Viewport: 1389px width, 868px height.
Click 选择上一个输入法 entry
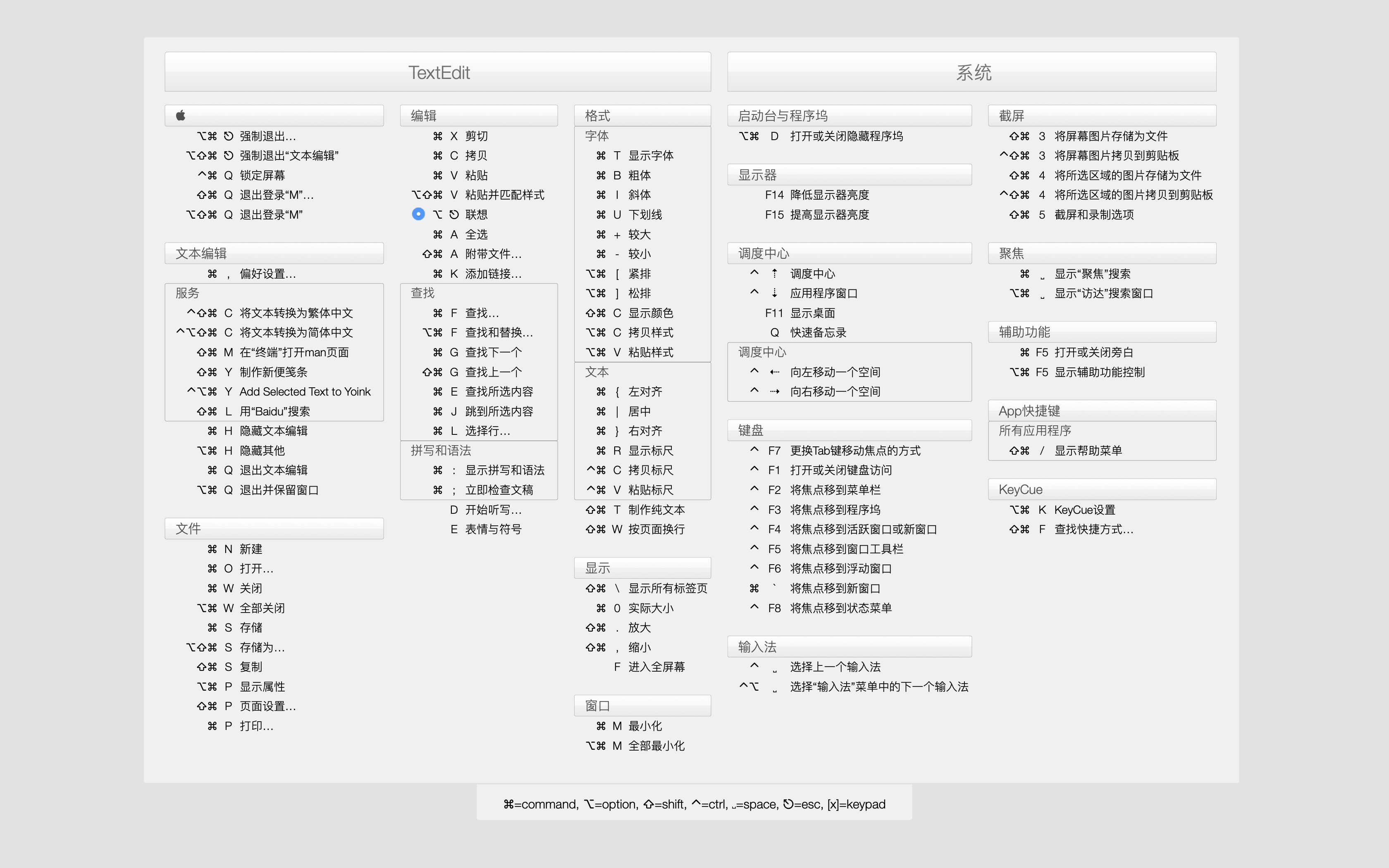point(815,666)
